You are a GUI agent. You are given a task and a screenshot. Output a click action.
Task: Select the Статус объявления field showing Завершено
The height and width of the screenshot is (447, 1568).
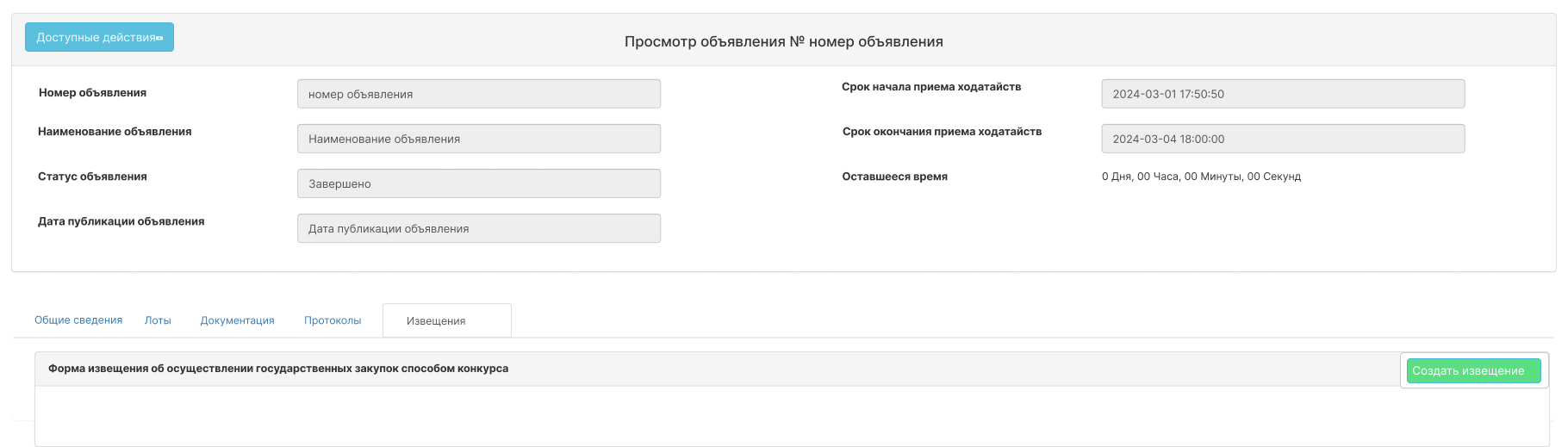[x=479, y=183]
